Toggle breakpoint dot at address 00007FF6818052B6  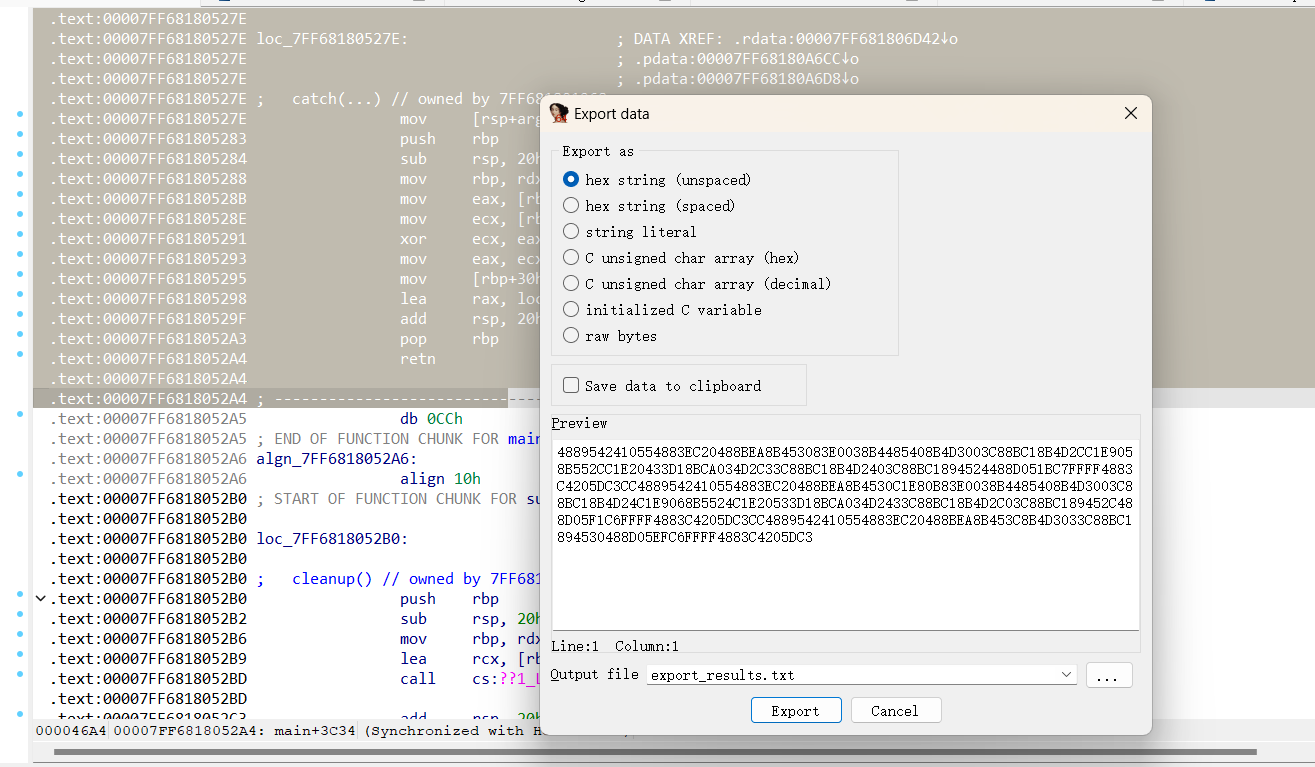pyautogui.click(x=20, y=635)
